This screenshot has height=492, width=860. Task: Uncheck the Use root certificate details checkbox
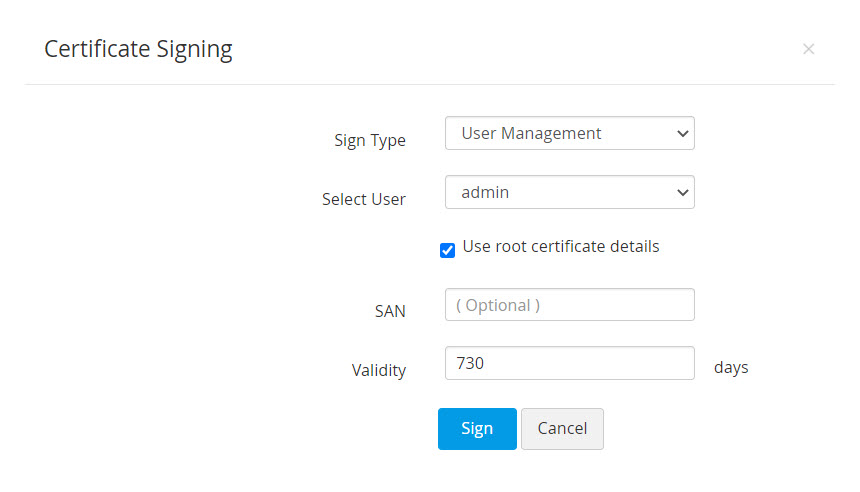point(448,250)
